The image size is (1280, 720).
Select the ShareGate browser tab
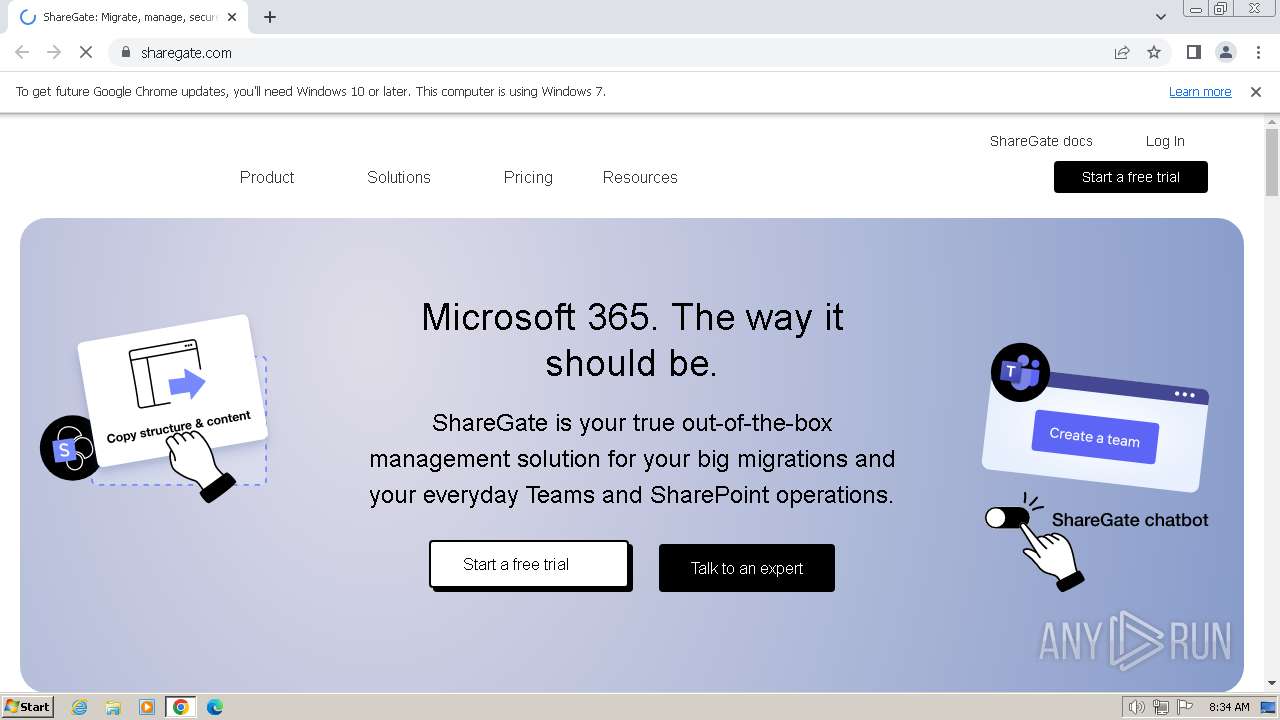[130, 17]
